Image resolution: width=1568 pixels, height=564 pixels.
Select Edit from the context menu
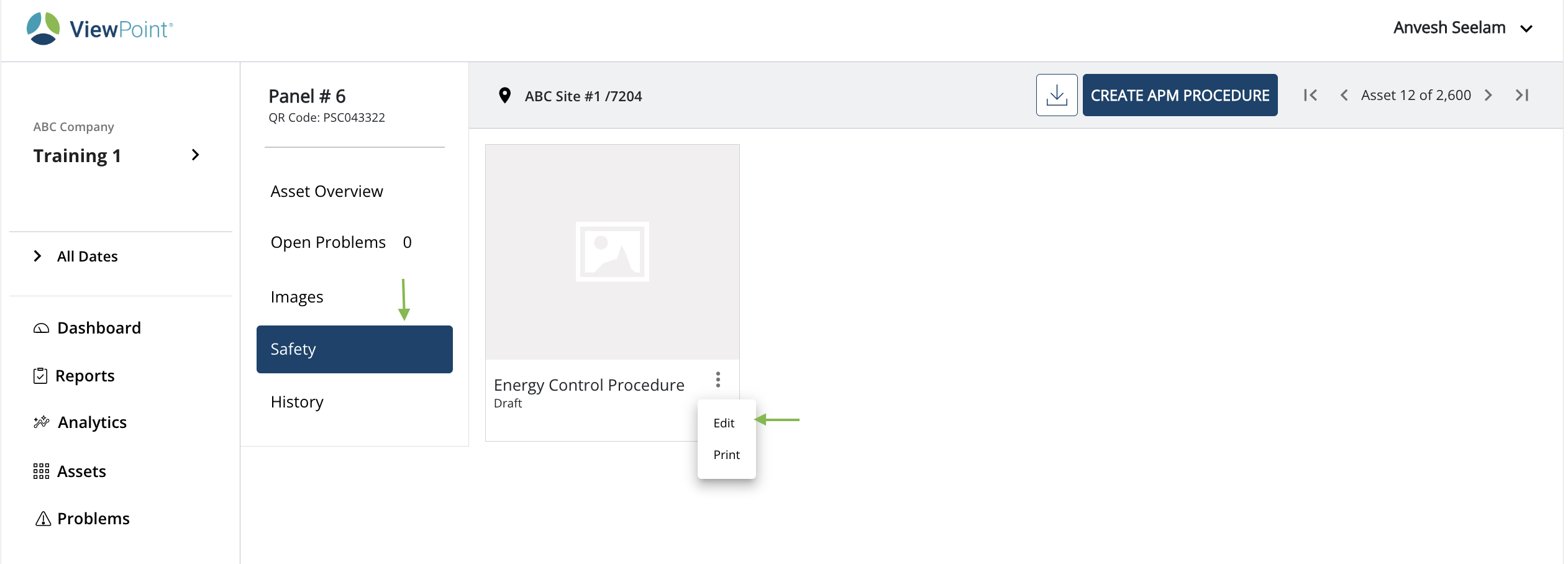point(724,423)
